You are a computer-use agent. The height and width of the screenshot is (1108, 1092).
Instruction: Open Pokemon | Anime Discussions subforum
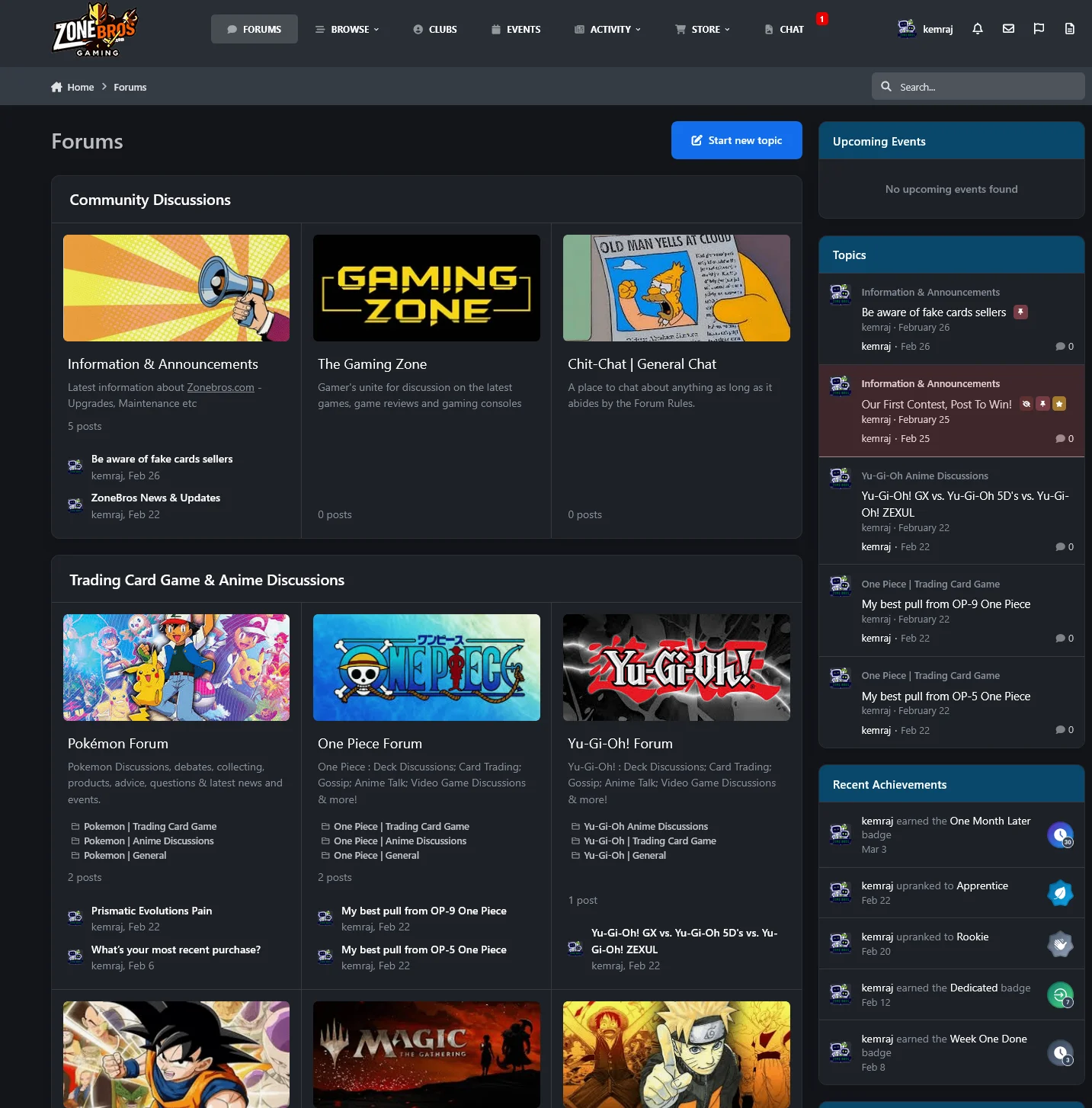[149, 841]
